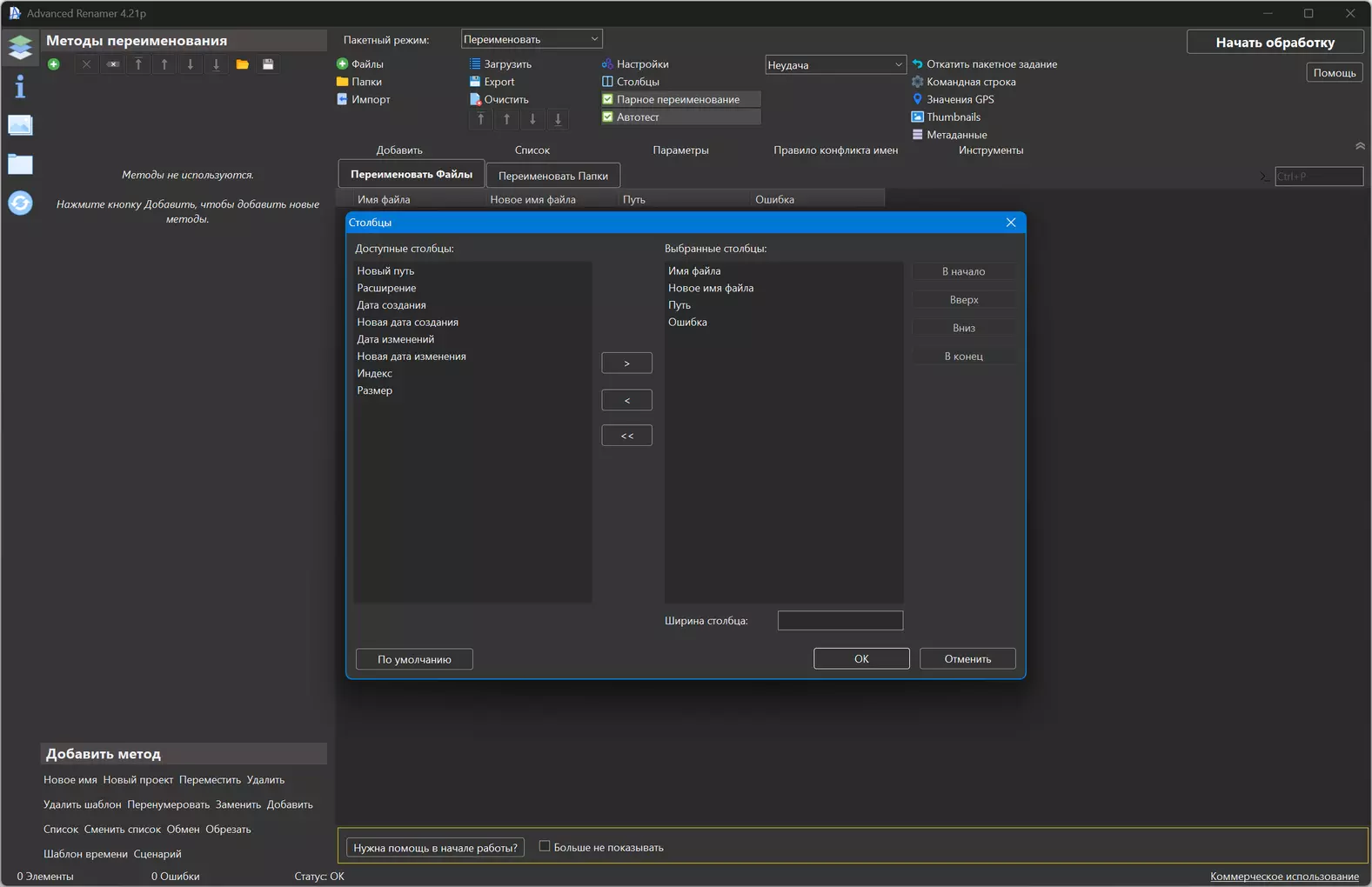The width and height of the screenshot is (1372, 887).
Task: Click move-method-up arrow in methods toolbar
Action: point(164,64)
